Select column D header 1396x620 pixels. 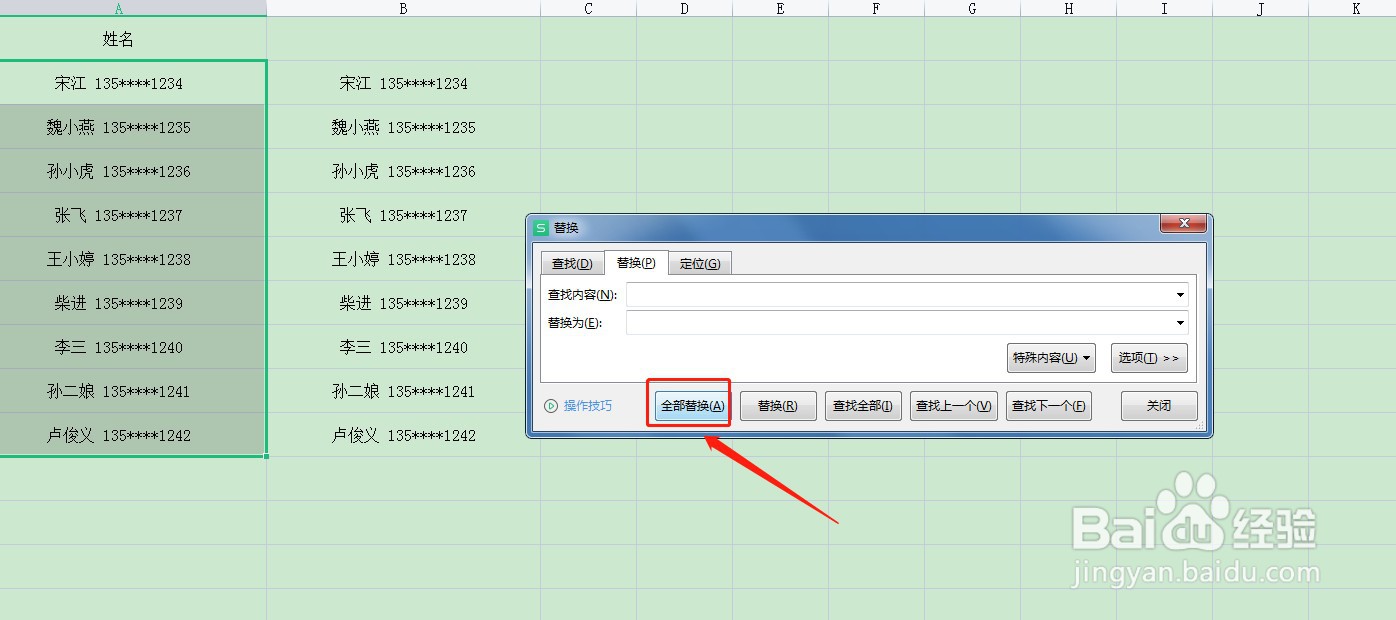tap(684, 8)
